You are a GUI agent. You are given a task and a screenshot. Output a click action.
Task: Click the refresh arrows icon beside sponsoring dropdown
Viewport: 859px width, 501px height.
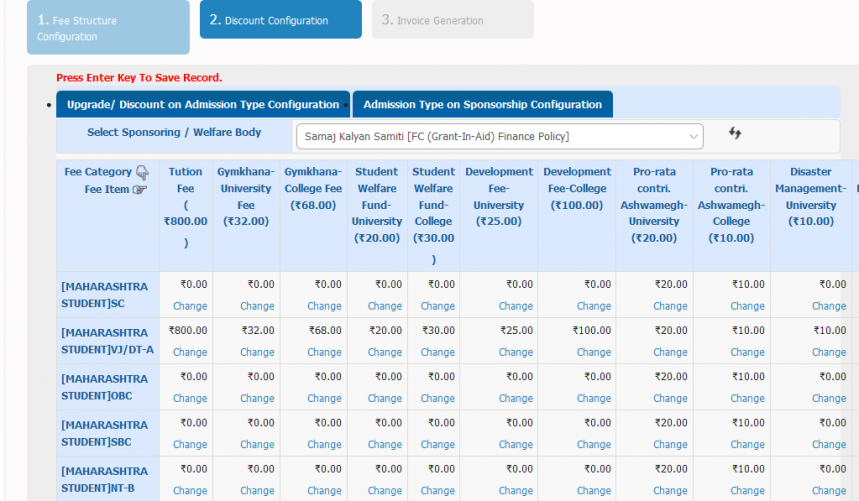pyautogui.click(x=735, y=133)
